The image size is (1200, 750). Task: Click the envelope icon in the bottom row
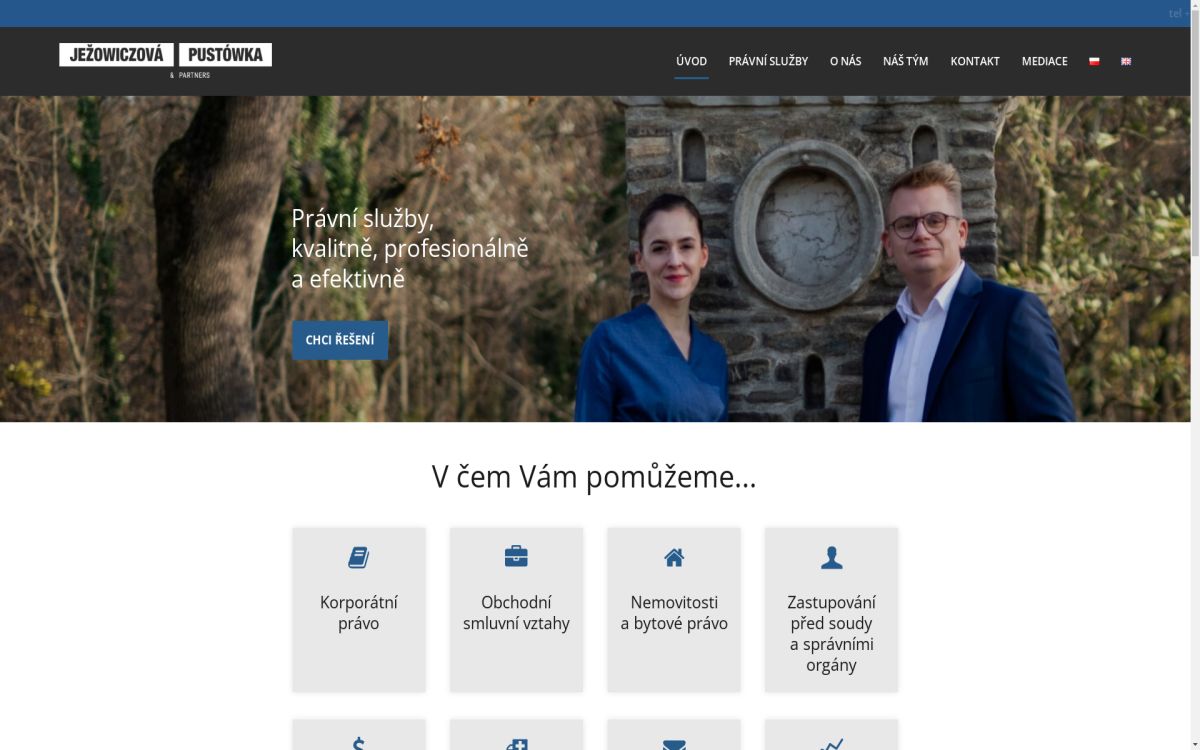click(x=674, y=744)
